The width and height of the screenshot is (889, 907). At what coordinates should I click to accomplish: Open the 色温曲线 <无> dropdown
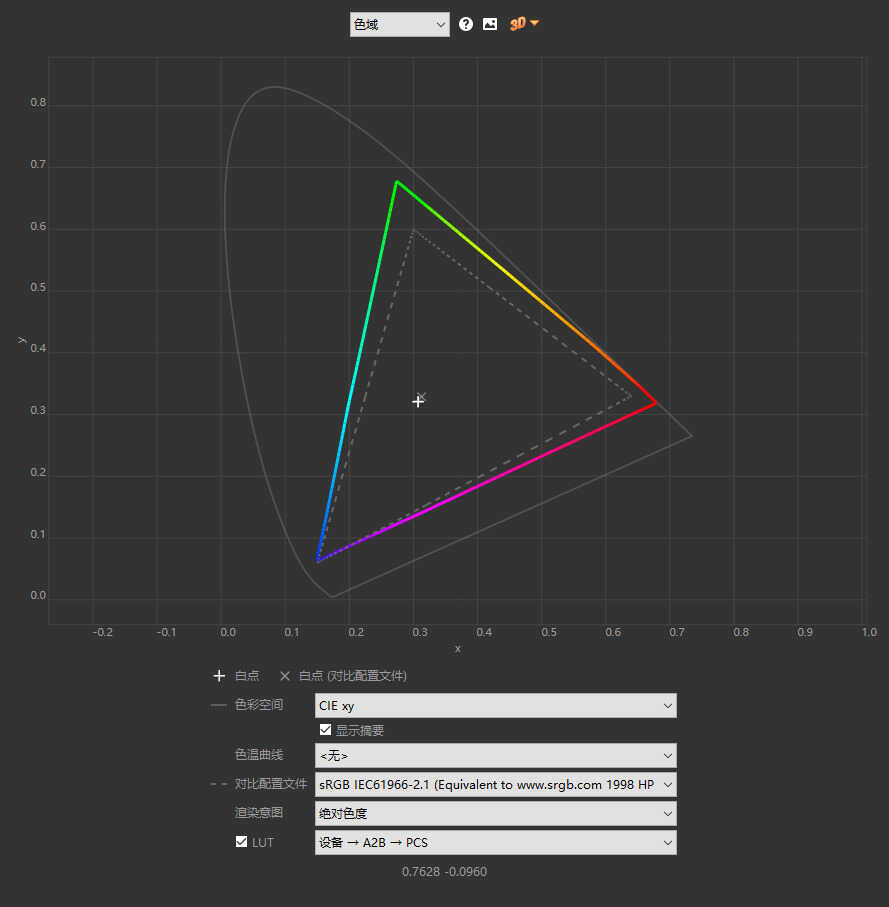pos(496,755)
